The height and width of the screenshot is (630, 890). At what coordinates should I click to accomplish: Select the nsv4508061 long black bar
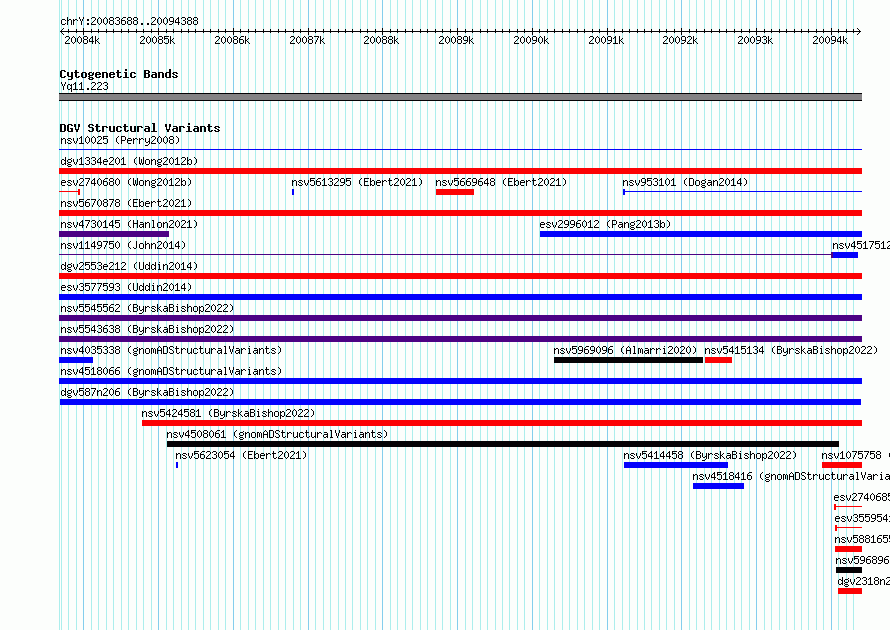tap(503, 444)
